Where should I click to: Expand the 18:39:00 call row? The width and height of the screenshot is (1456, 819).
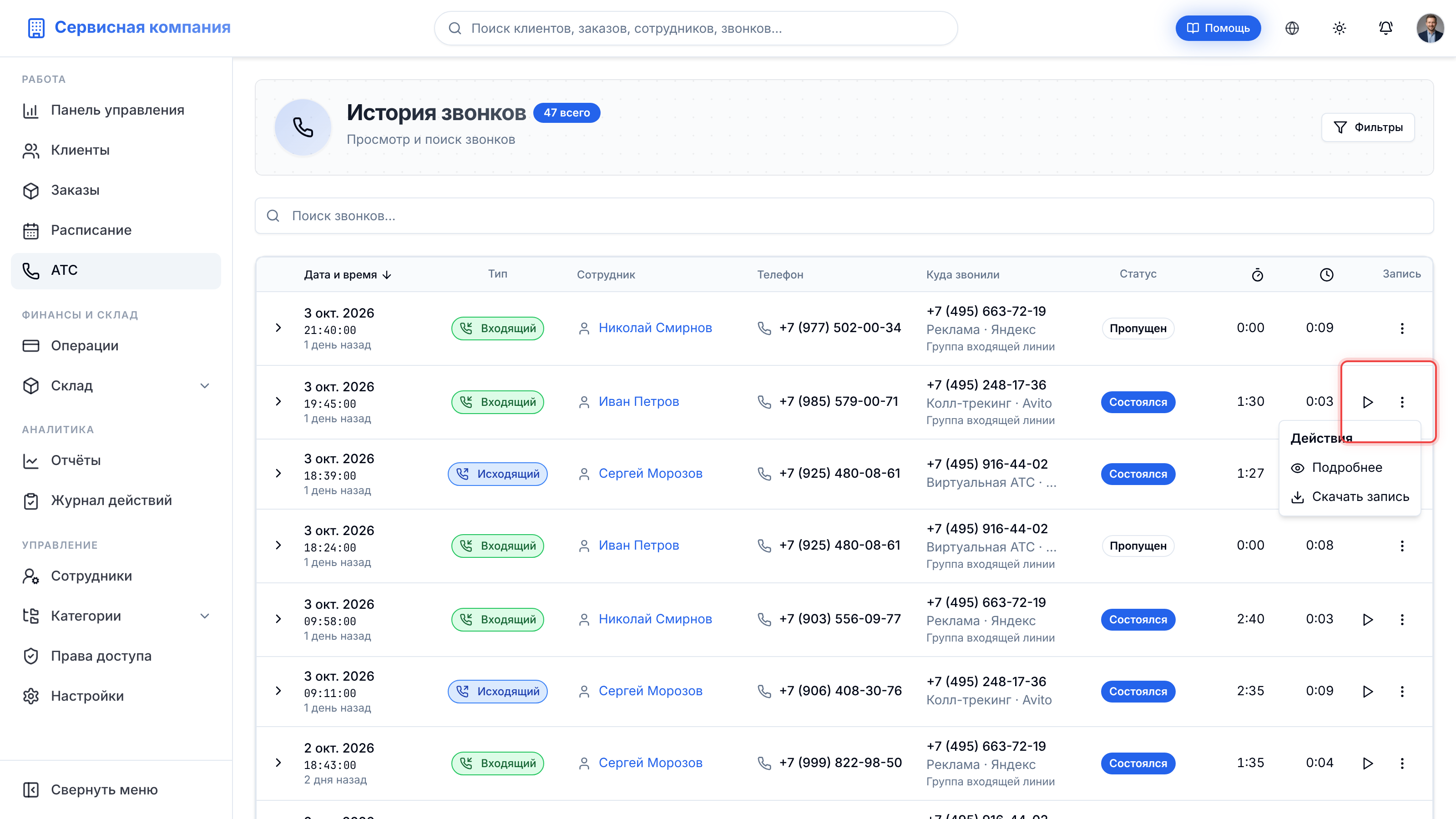coord(278,473)
